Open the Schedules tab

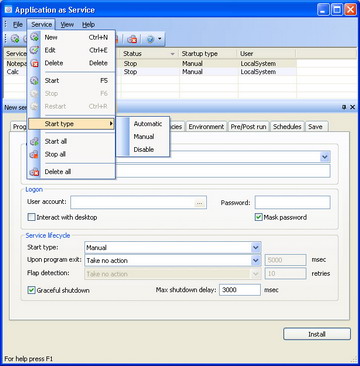(x=287, y=127)
